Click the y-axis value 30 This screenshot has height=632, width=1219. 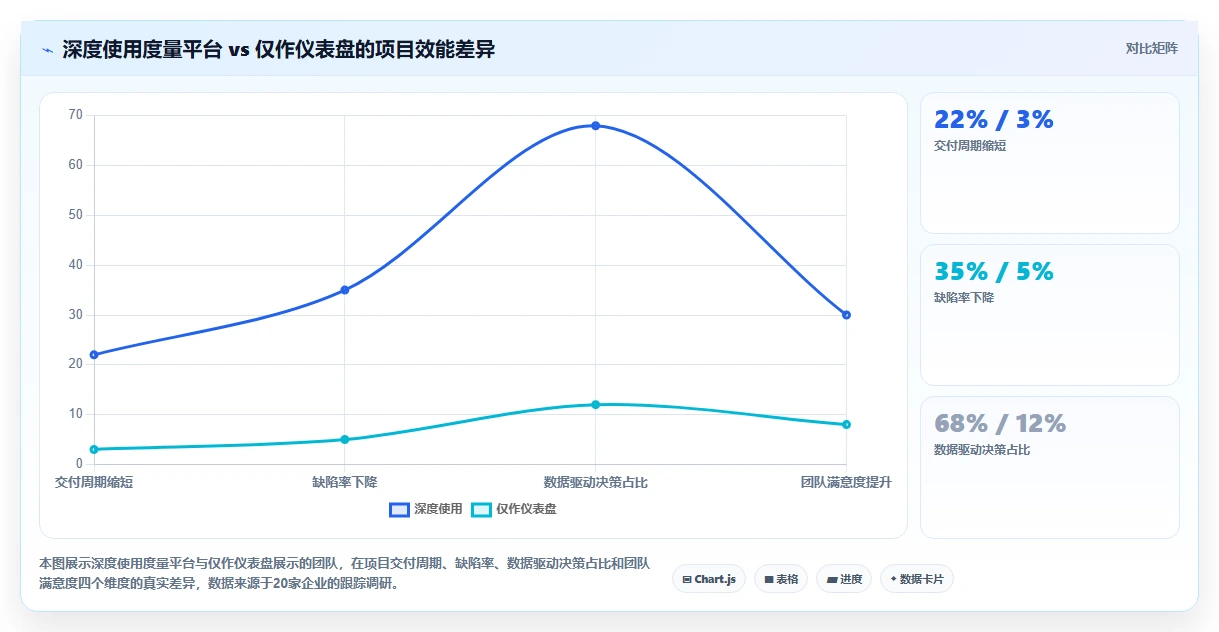coord(76,315)
